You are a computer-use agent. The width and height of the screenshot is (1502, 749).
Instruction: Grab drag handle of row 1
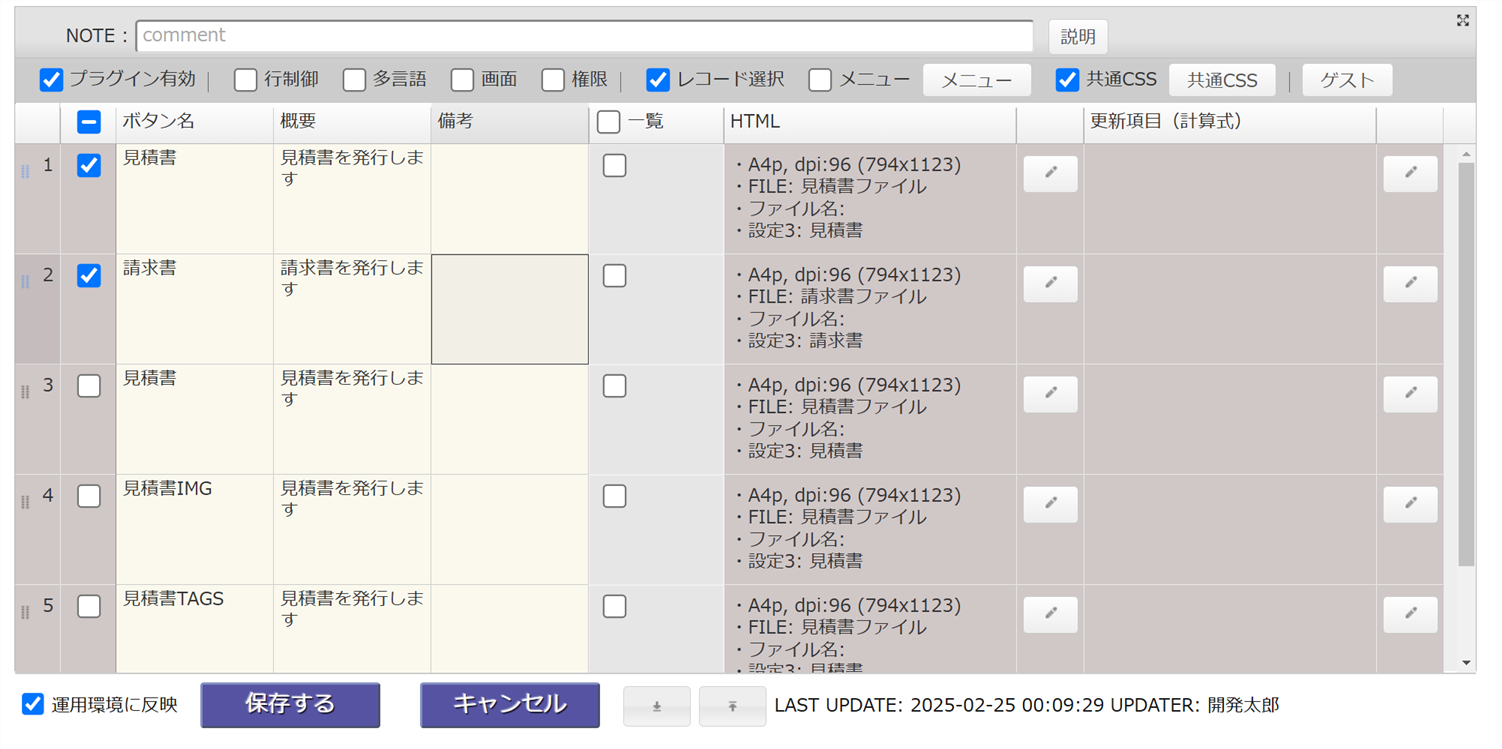25,172
